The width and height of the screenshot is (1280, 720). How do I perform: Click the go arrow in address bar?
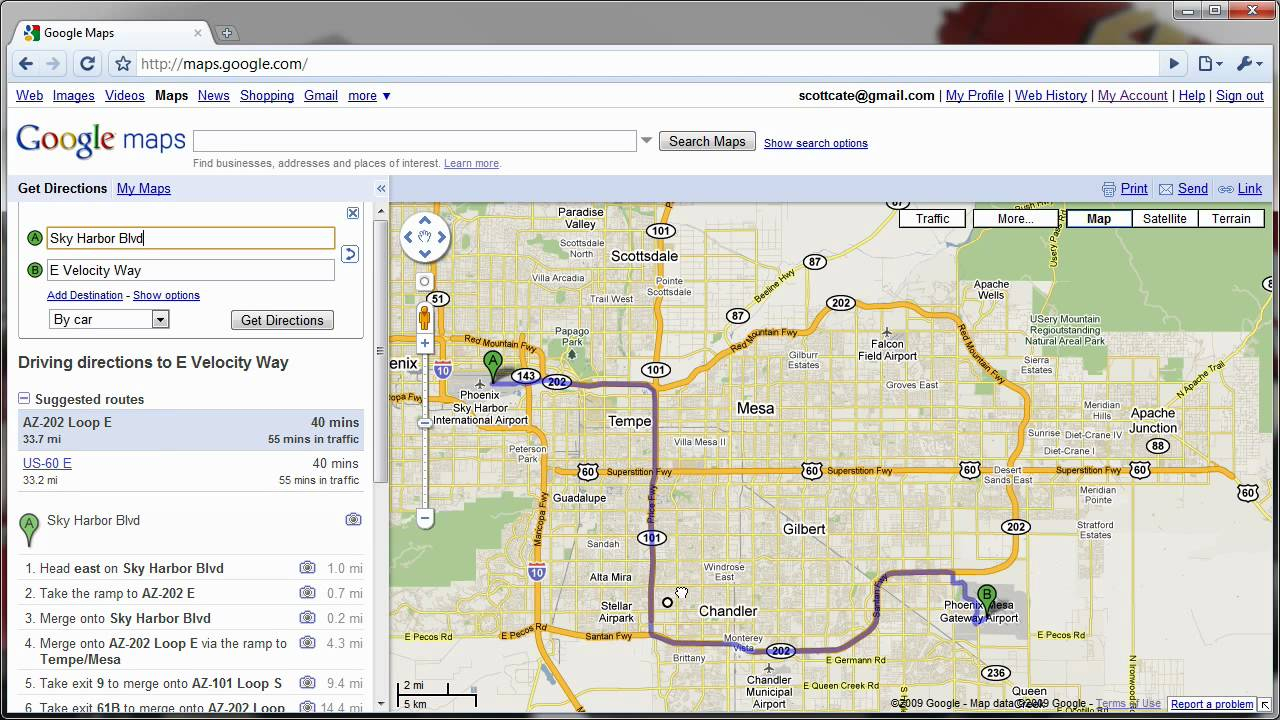pyautogui.click(x=1174, y=64)
